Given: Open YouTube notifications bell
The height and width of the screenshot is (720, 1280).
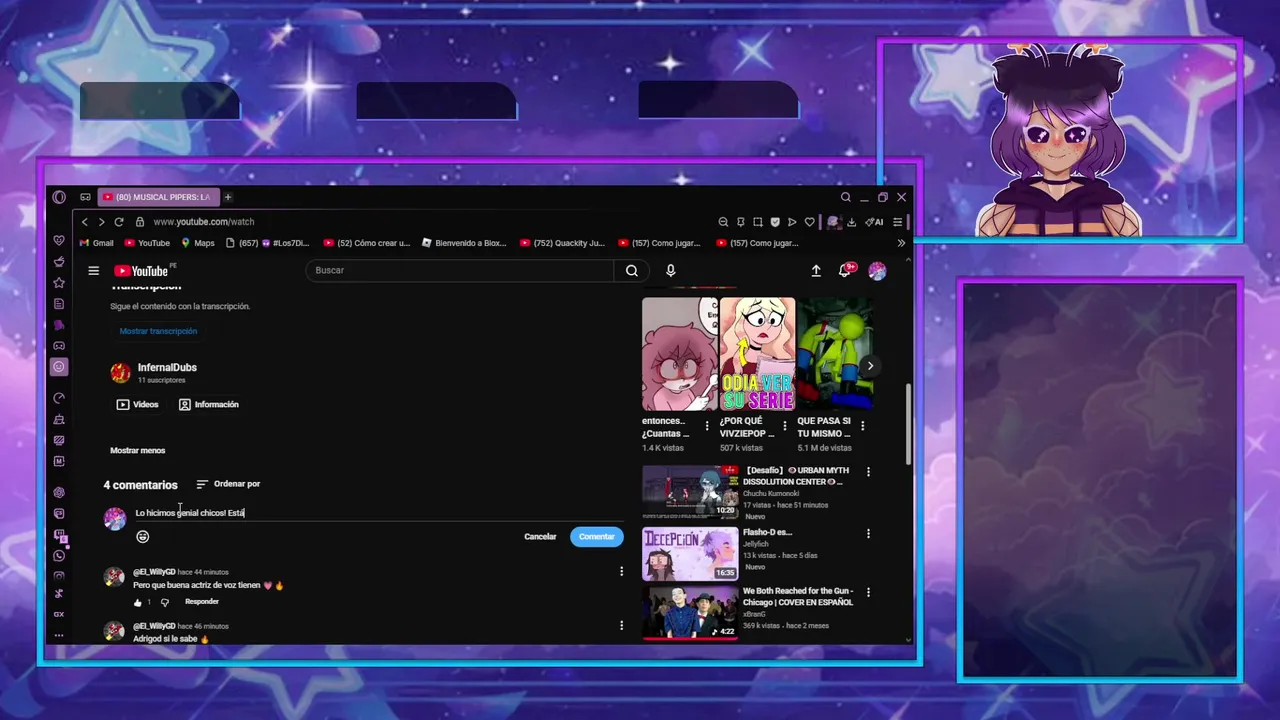Looking at the screenshot, I should click(845, 271).
